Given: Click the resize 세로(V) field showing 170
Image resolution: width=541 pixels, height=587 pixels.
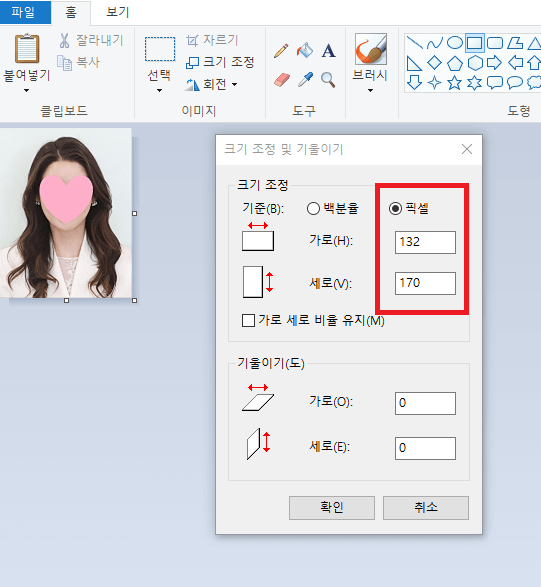Looking at the screenshot, I should (425, 283).
